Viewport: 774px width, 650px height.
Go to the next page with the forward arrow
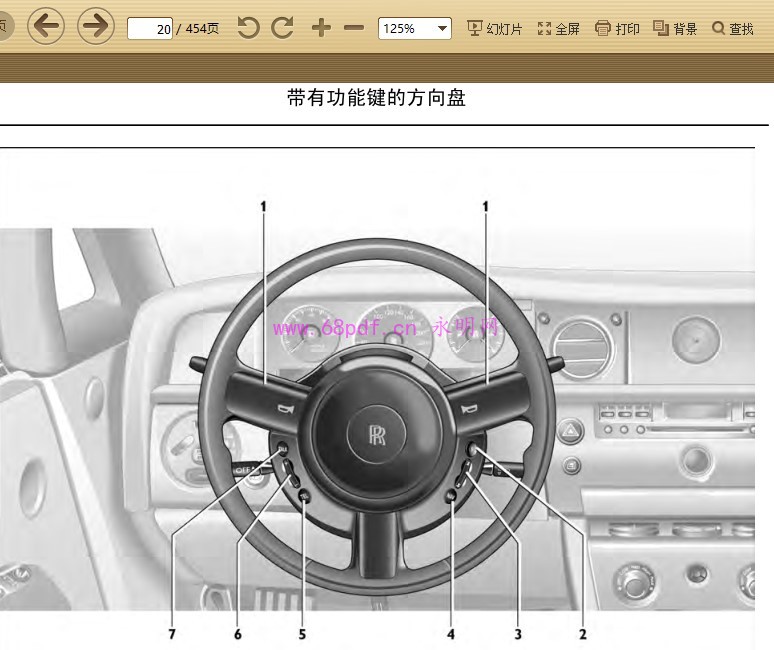click(x=96, y=26)
